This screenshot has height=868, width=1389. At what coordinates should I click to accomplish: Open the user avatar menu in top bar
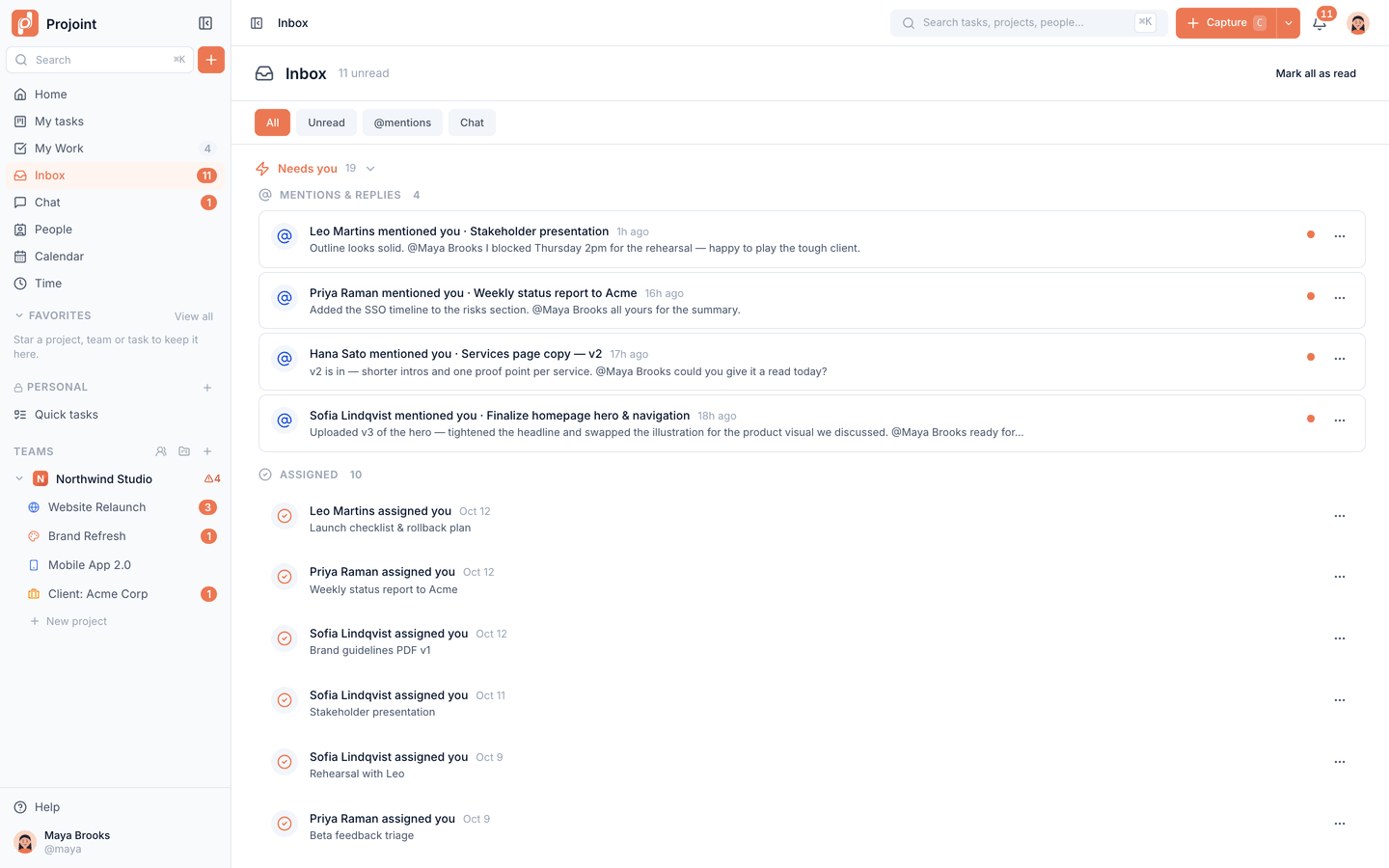coord(1358,23)
